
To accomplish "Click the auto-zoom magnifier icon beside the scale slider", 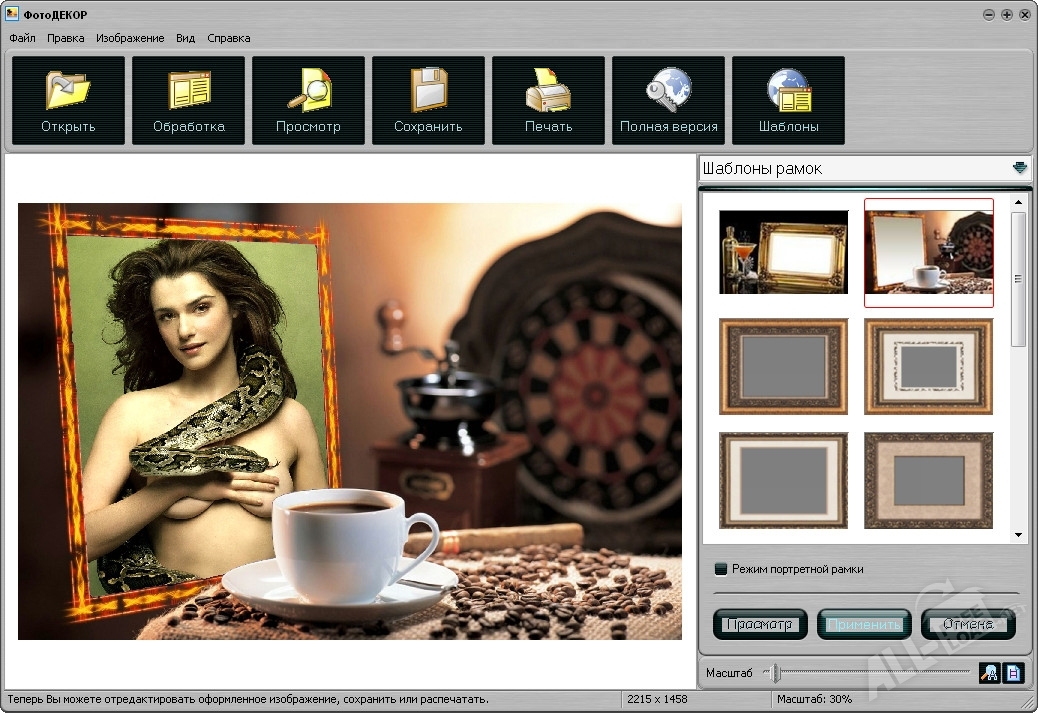I will point(989,673).
